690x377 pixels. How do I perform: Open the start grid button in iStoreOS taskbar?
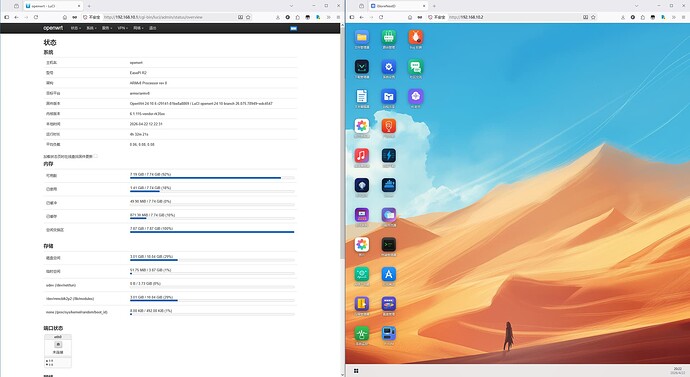356,371
